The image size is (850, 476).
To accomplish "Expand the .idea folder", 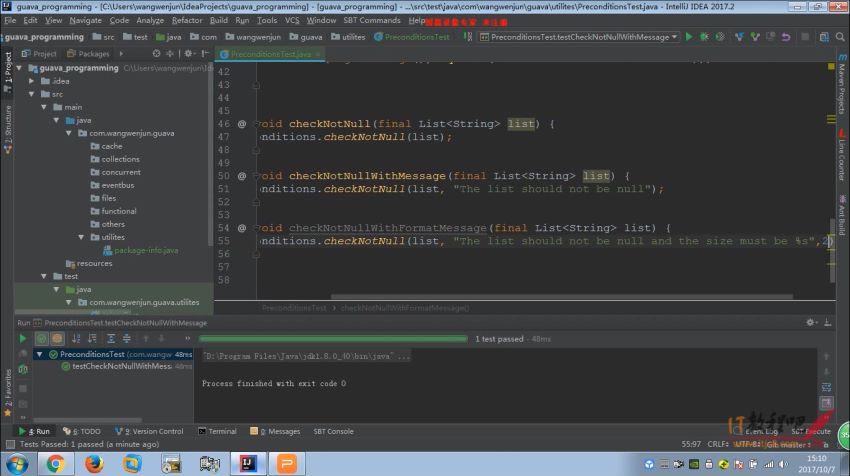I will tap(32, 81).
